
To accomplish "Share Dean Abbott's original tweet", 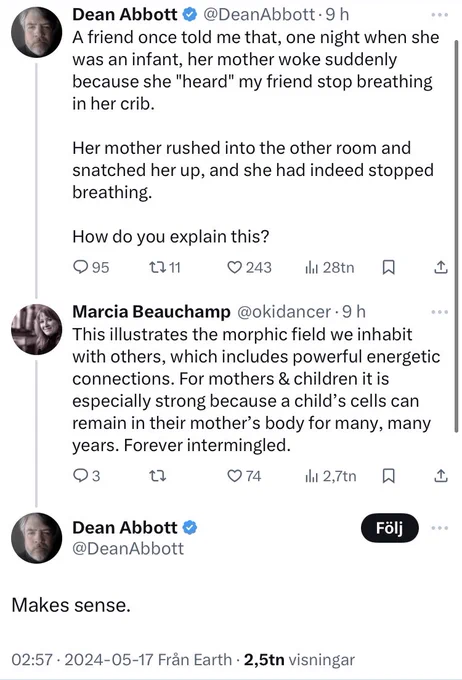I will (x=440, y=267).
